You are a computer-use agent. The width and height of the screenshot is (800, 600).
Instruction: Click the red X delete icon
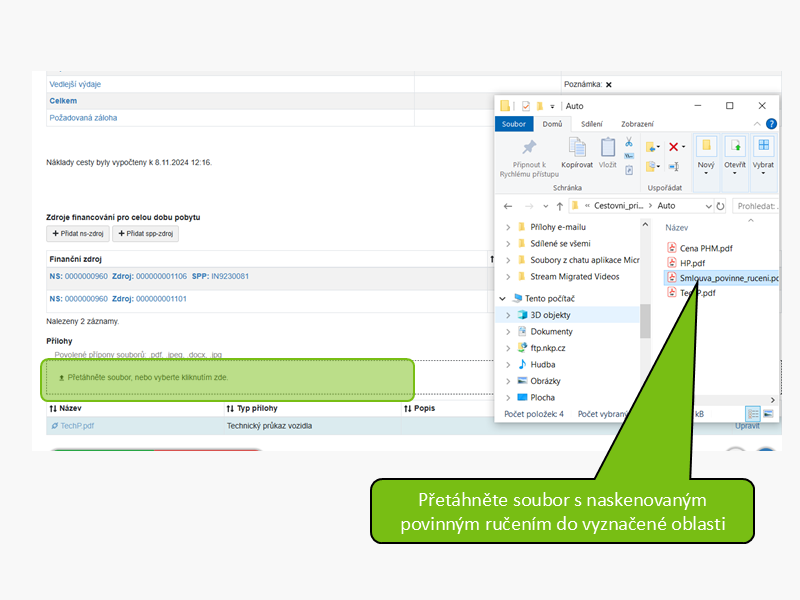tap(673, 147)
